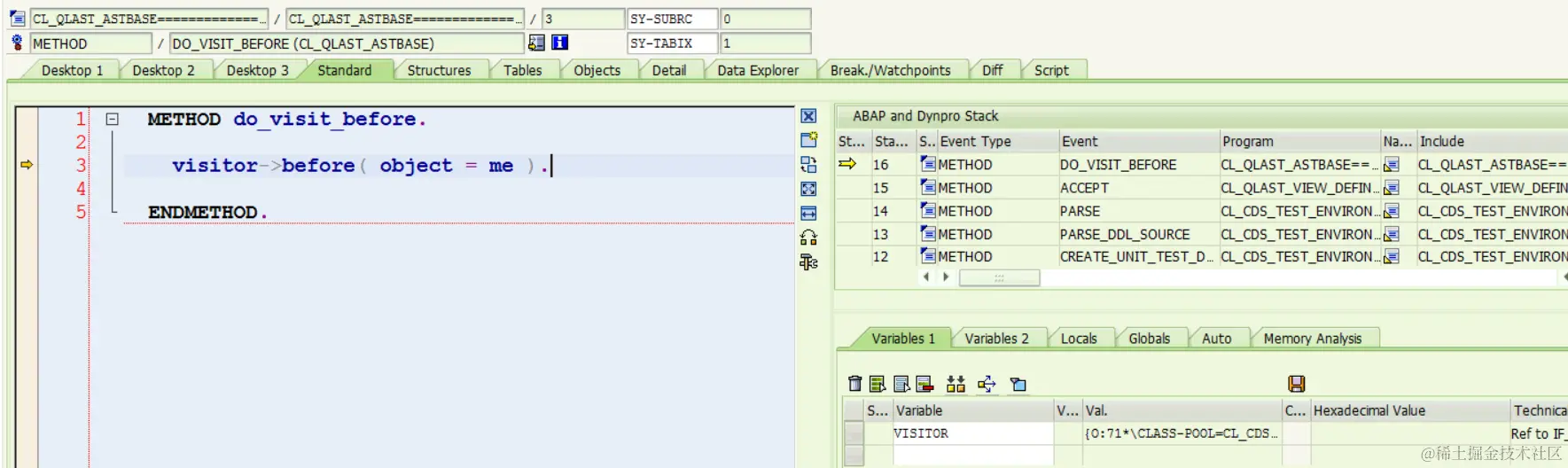Click the METHOD icon in stack row 12
This screenshot has height=468, width=1568.
(928, 256)
